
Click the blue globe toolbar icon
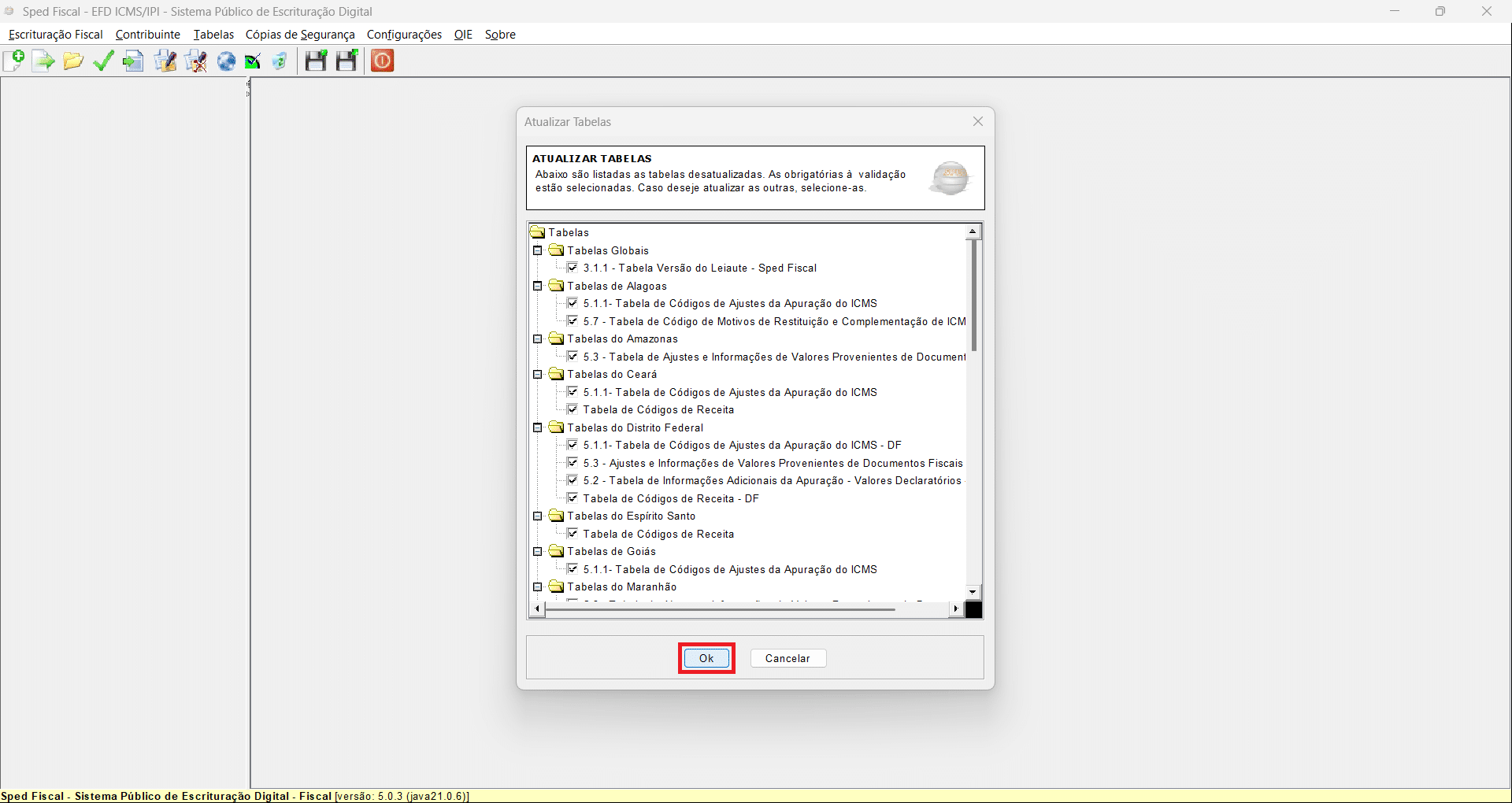click(226, 61)
